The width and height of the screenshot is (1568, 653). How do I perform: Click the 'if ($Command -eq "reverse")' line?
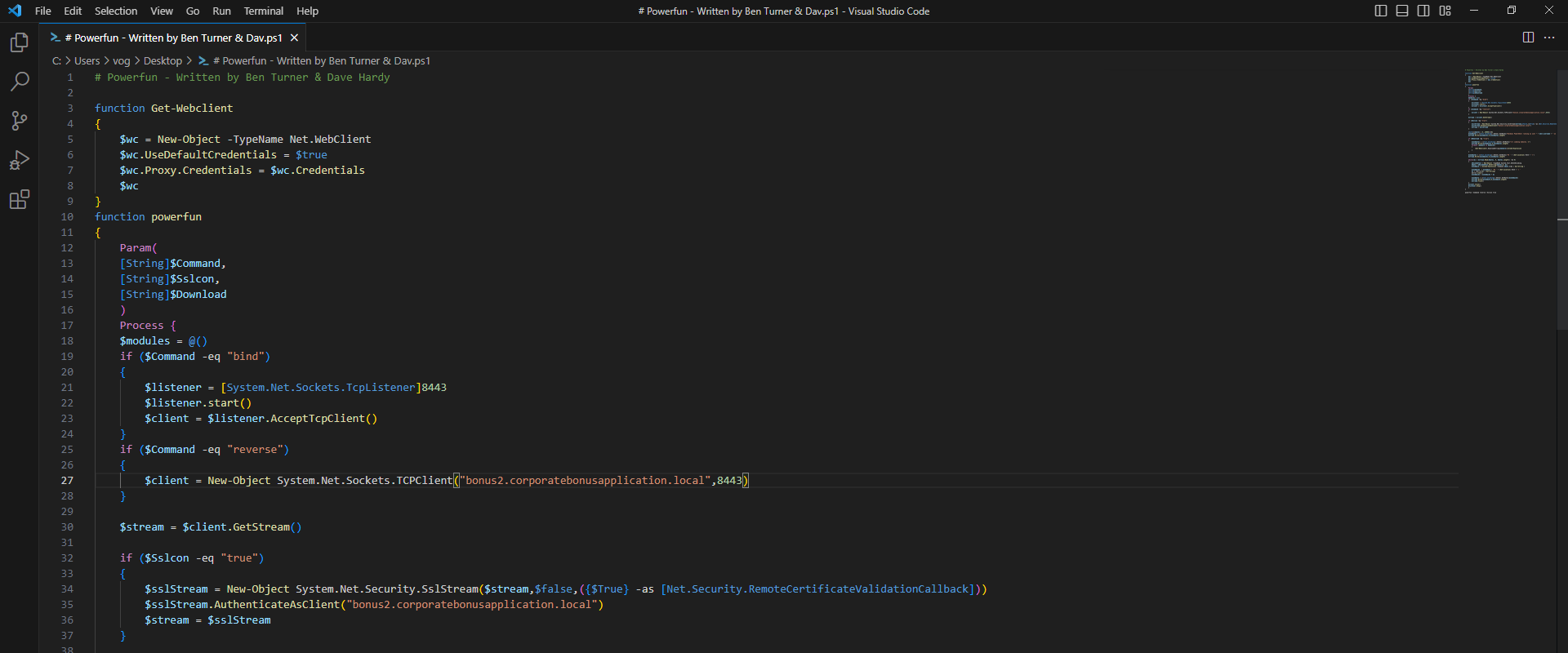[x=204, y=450]
